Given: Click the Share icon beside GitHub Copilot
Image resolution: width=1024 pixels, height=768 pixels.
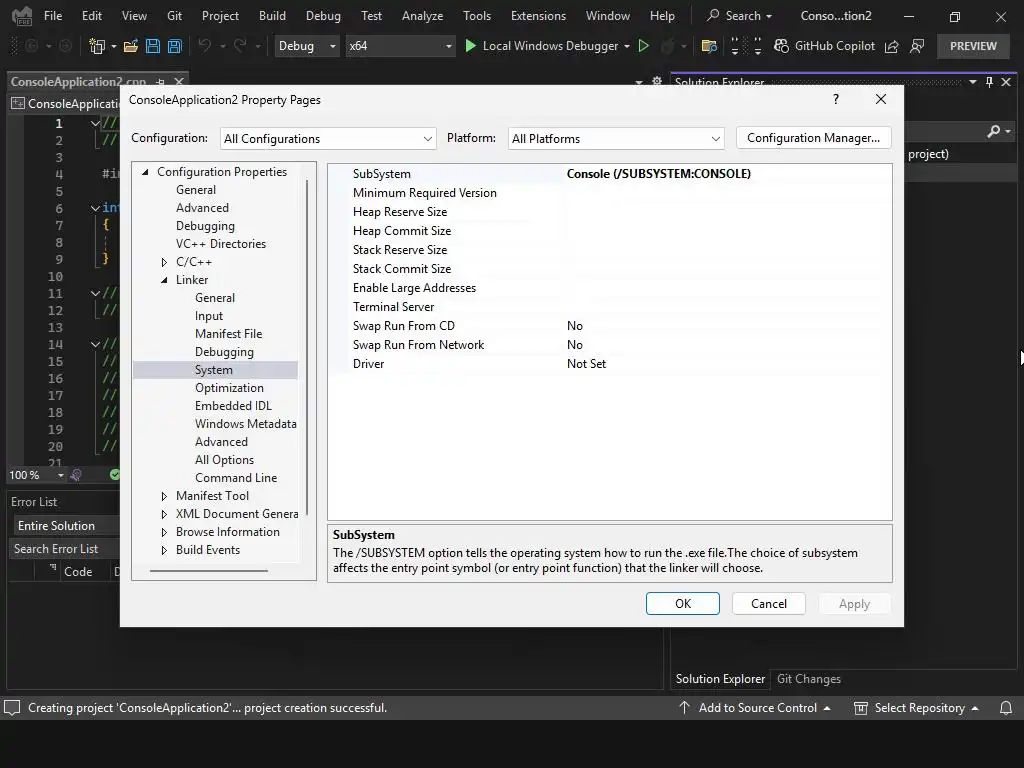Looking at the screenshot, I should (891, 46).
